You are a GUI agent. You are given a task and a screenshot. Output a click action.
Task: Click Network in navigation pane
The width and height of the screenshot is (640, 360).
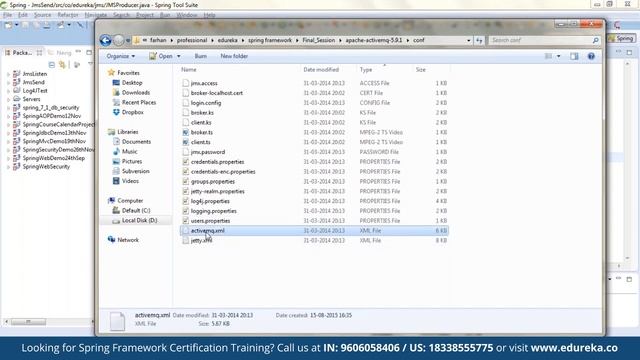tap(128, 240)
